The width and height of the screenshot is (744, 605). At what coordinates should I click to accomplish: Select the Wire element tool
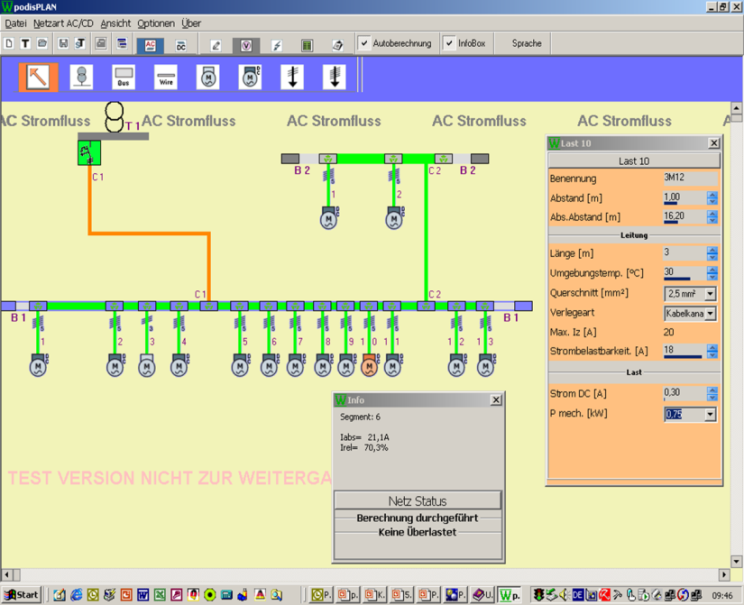[166, 77]
